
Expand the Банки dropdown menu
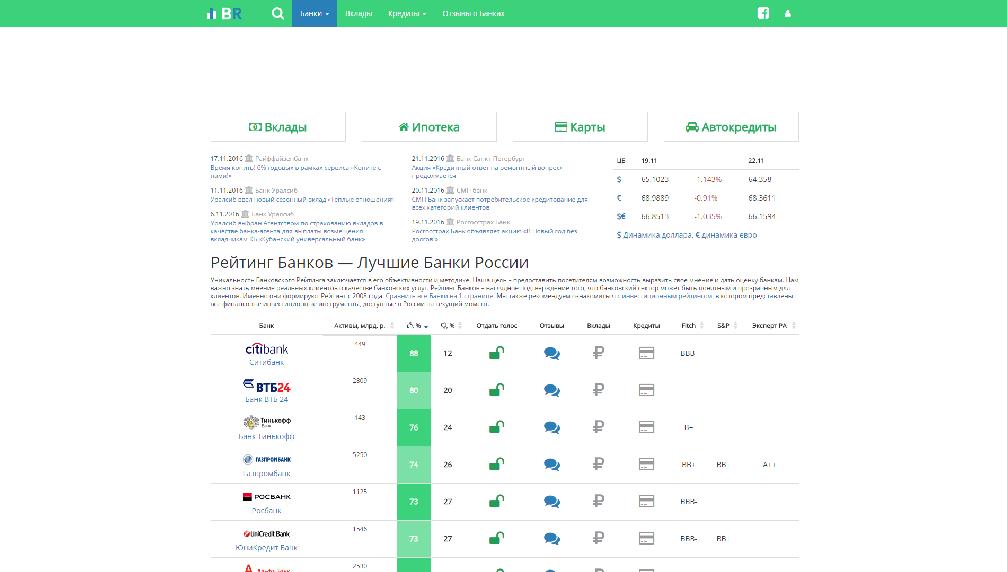pyautogui.click(x=314, y=13)
